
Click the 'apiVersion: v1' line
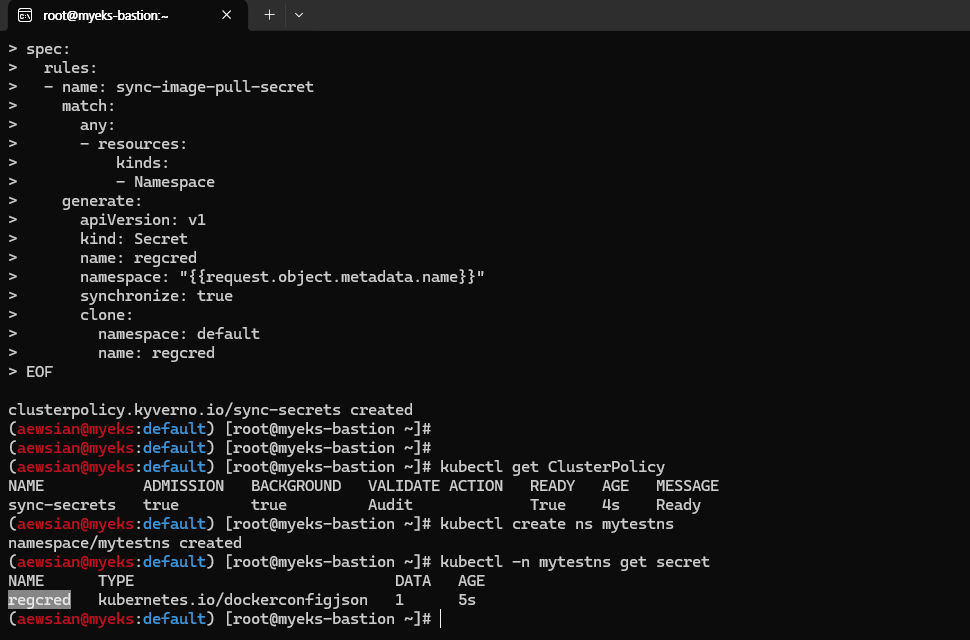[x=143, y=220]
